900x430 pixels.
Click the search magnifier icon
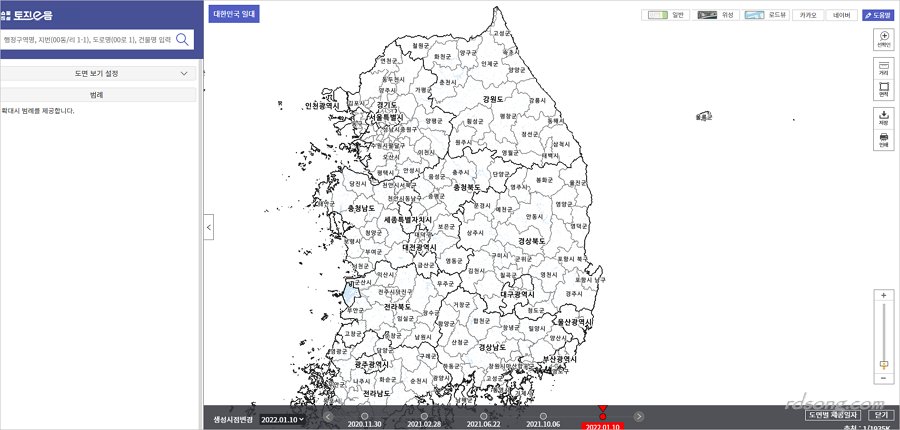click(x=183, y=39)
